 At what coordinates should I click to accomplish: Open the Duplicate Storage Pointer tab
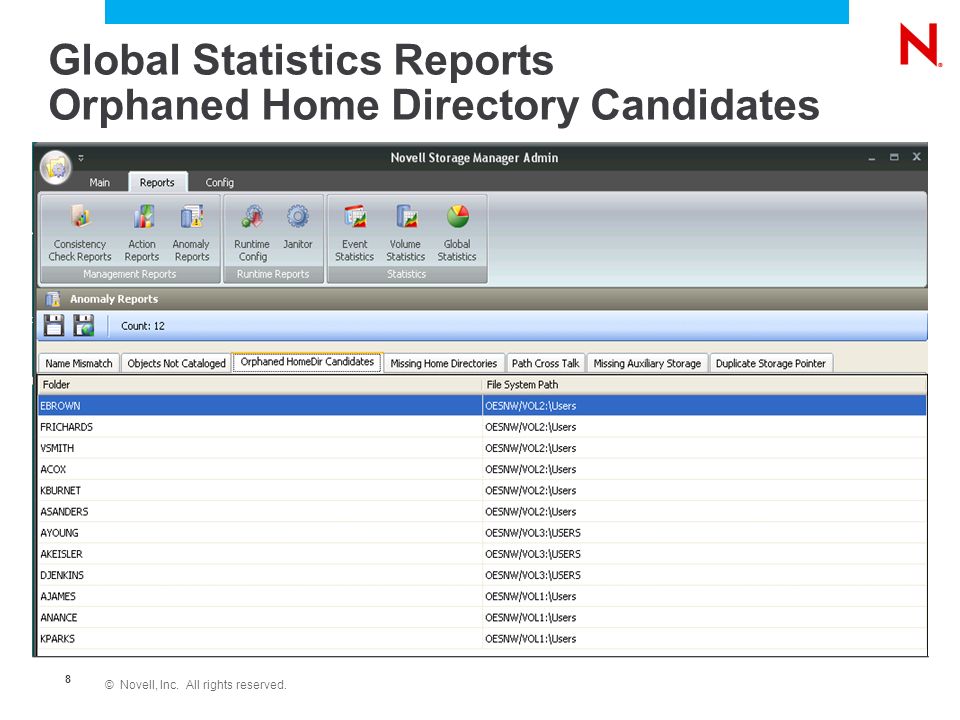(771, 363)
